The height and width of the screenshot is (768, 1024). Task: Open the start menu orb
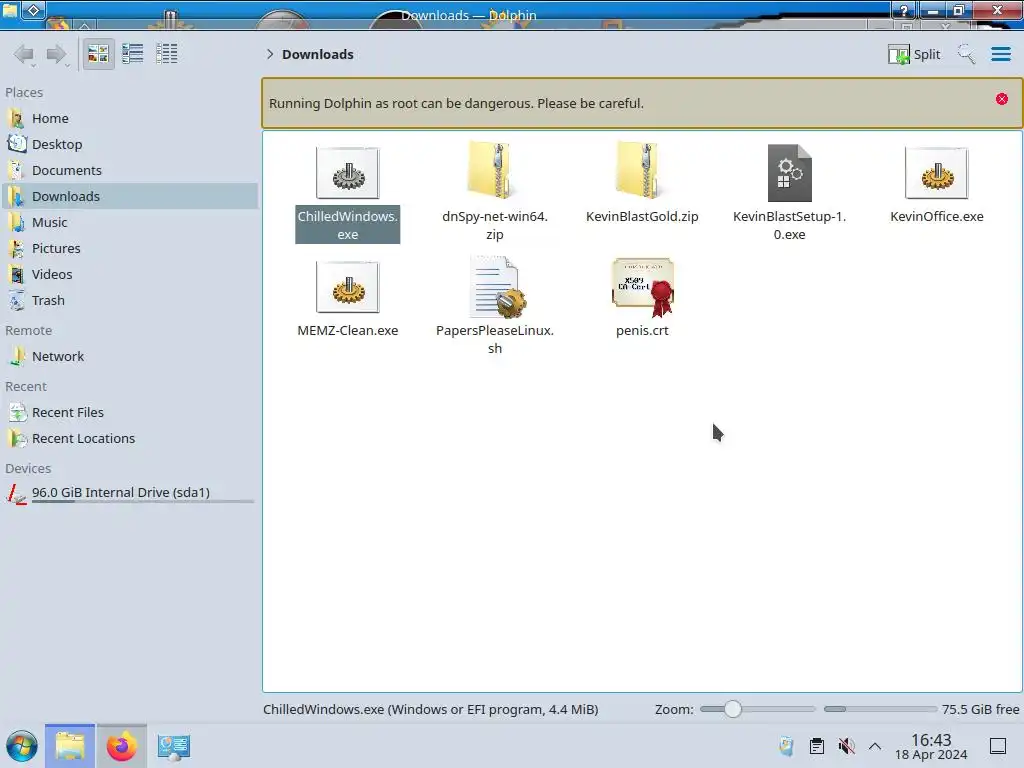point(22,746)
